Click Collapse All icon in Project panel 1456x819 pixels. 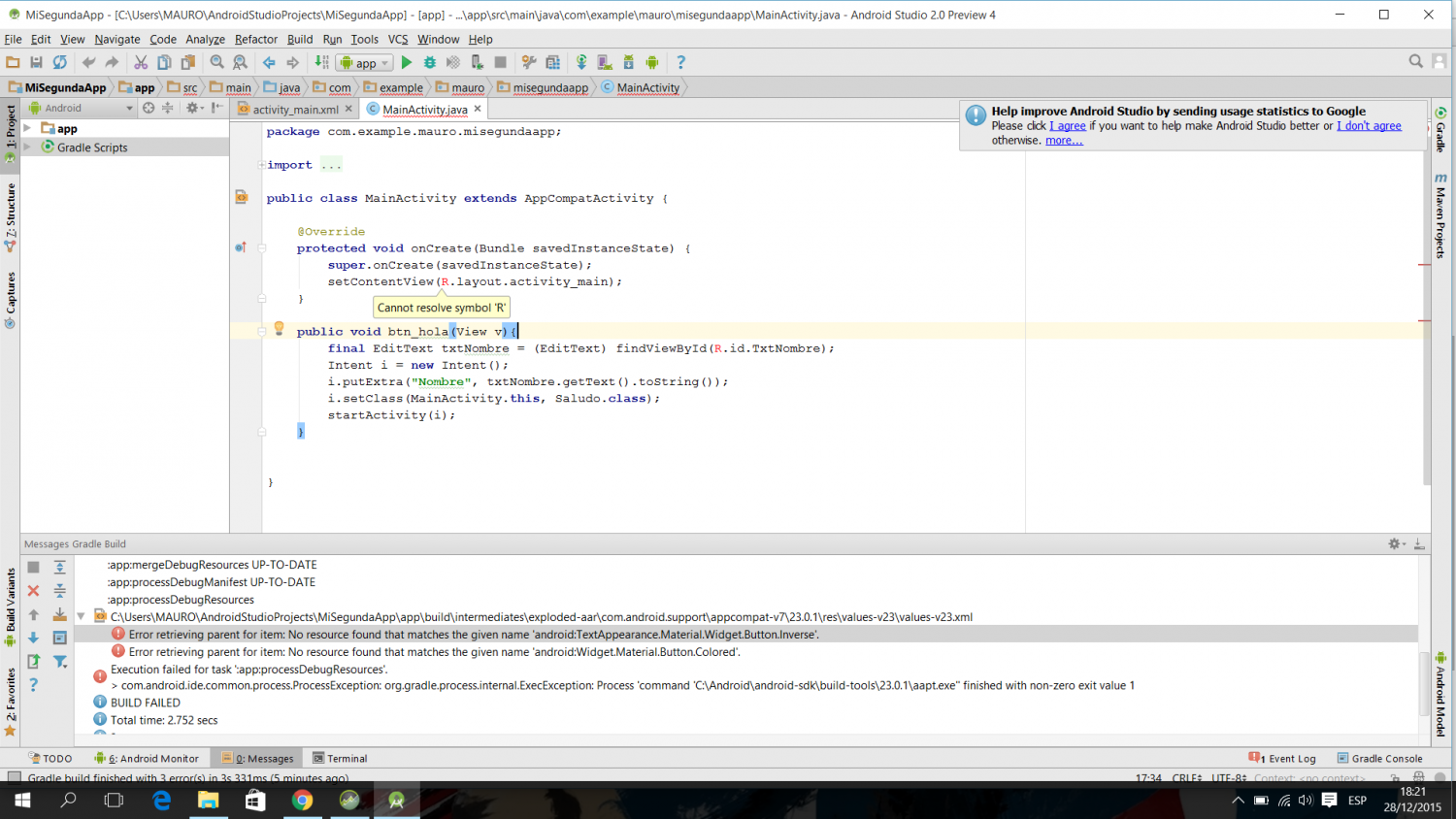tap(167, 108)
